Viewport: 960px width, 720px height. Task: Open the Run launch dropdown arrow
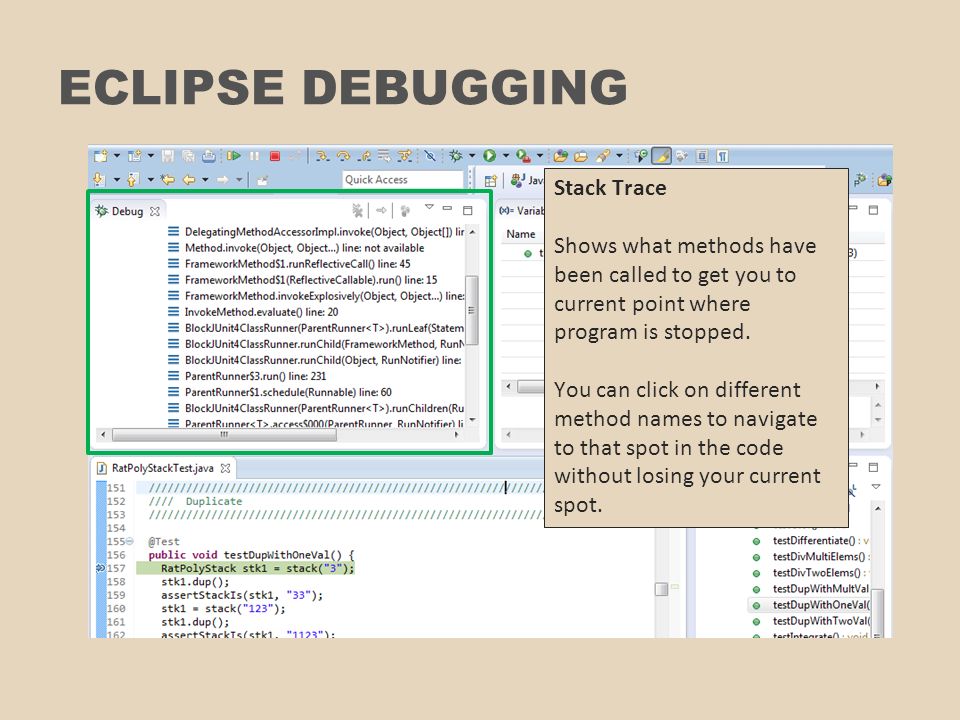[506, 156]
